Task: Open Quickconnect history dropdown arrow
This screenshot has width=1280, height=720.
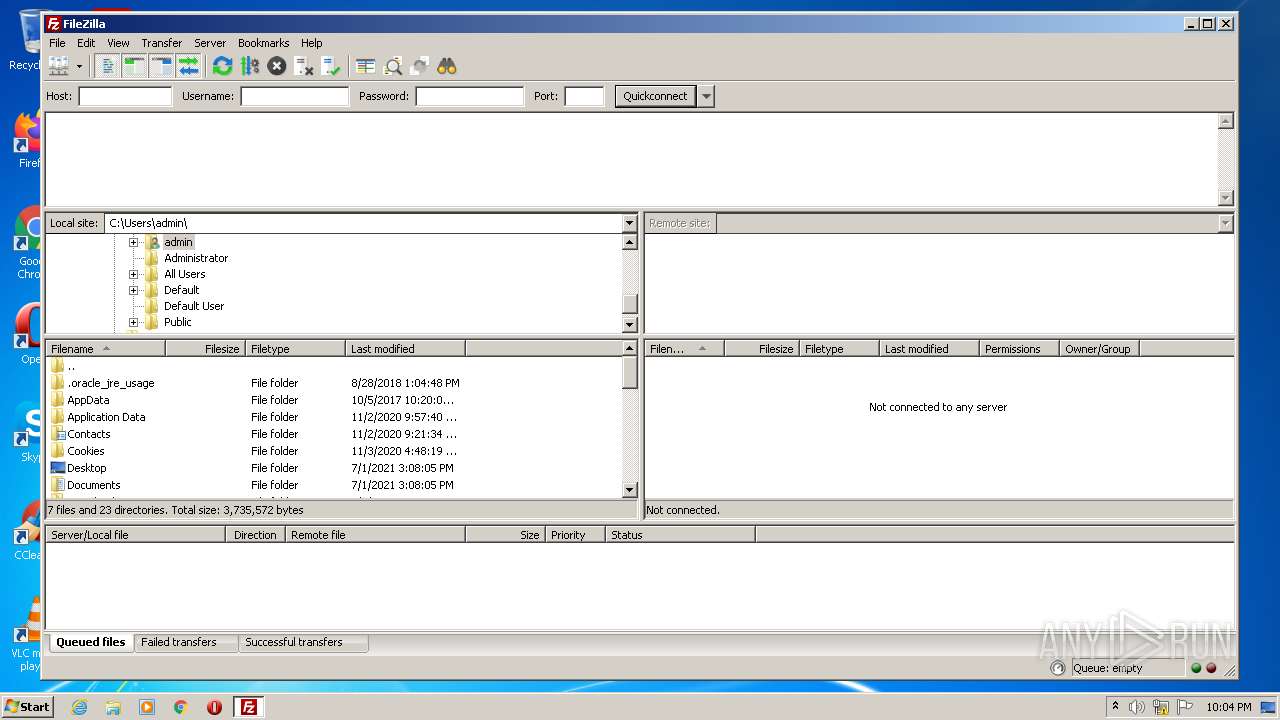Action: click(706, 96)
